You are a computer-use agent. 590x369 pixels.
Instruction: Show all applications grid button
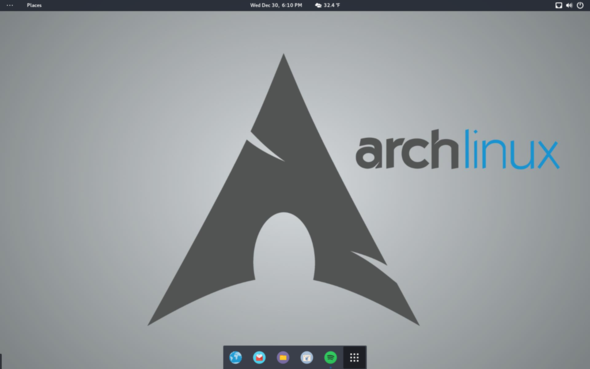(x=354, y=357)
